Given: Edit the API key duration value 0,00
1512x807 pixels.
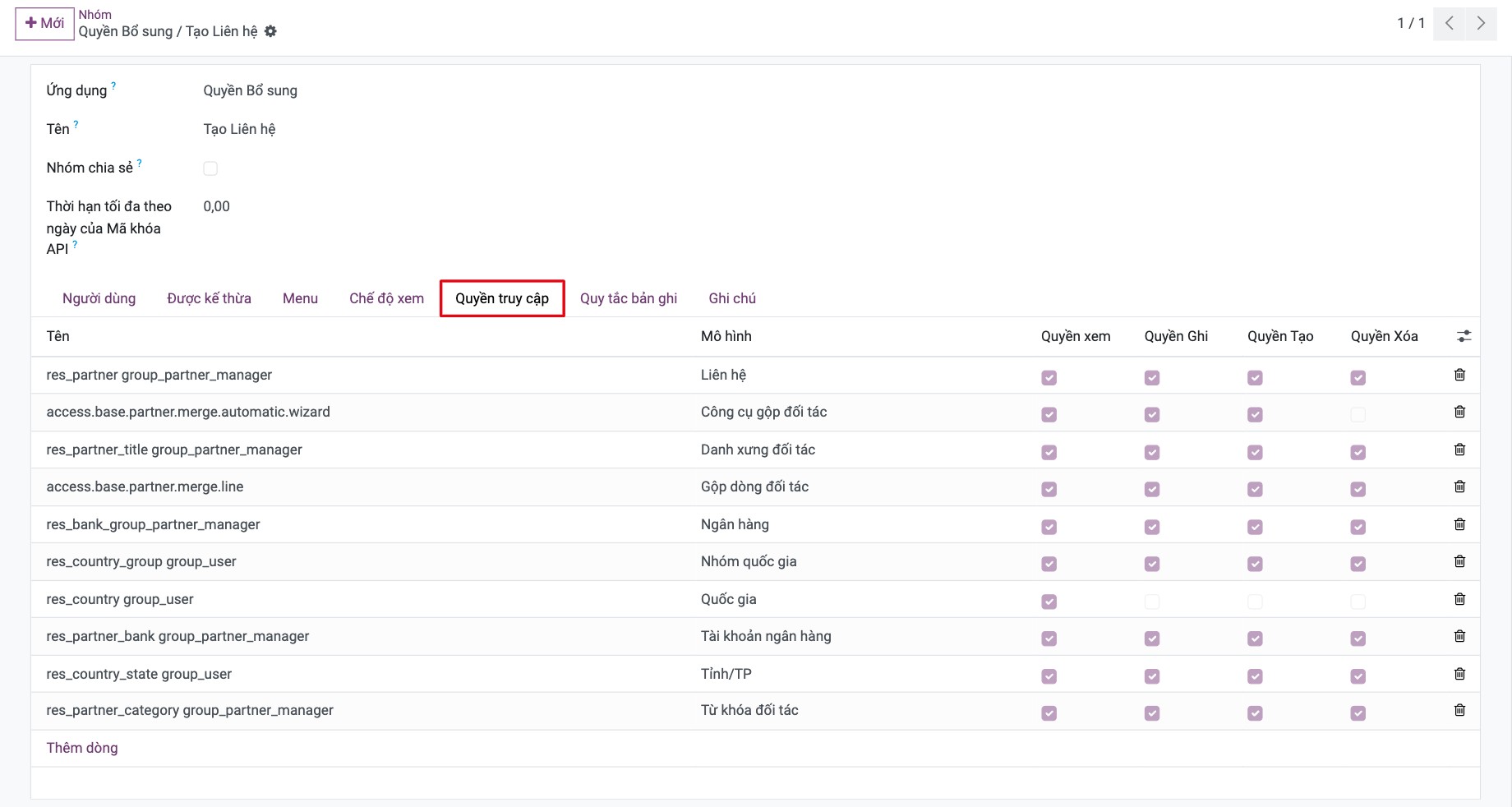Looking at the screenshot, I should click(217, 206).
